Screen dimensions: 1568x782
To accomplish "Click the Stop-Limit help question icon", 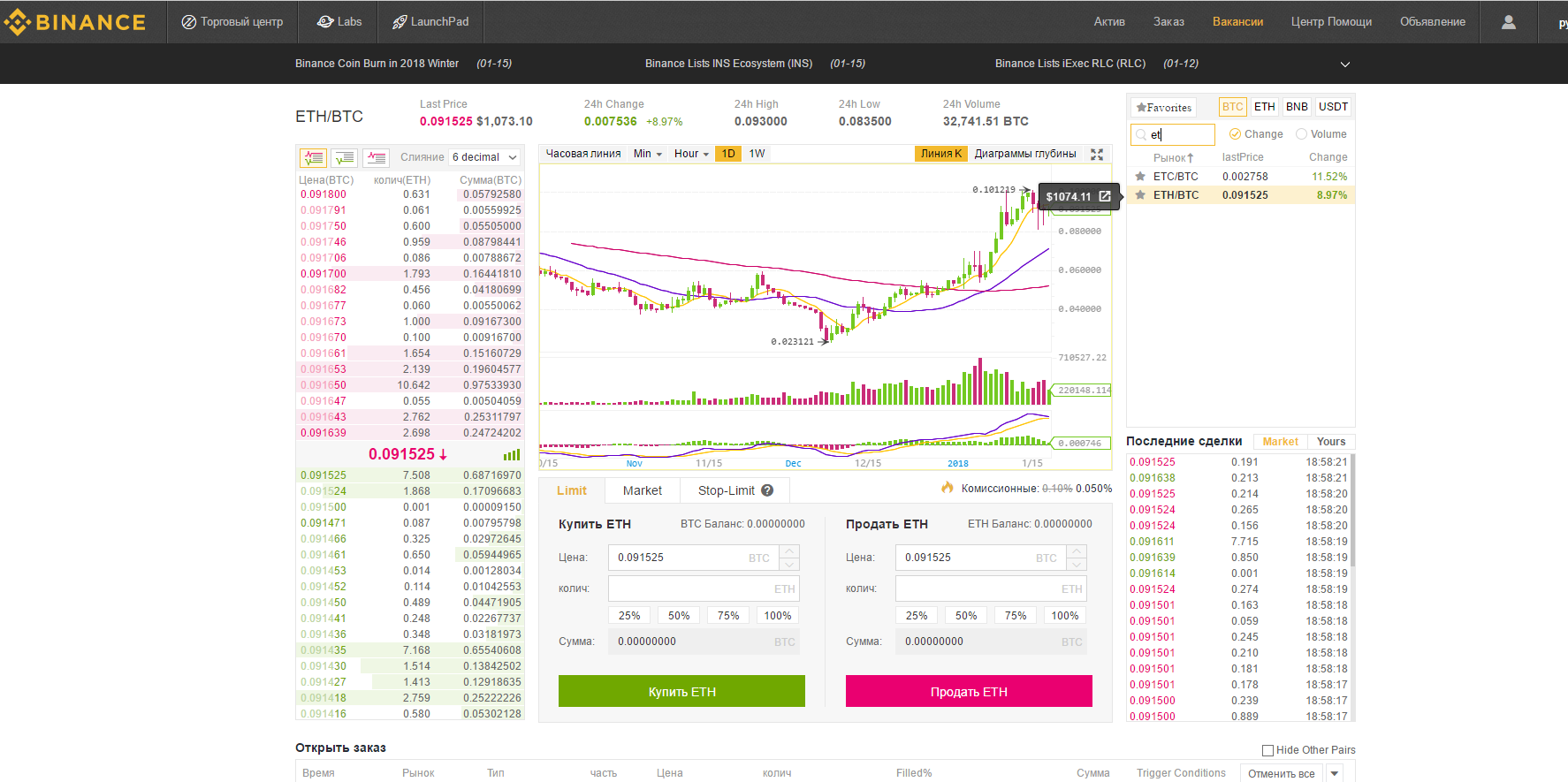I will click(x=767, y=490).
